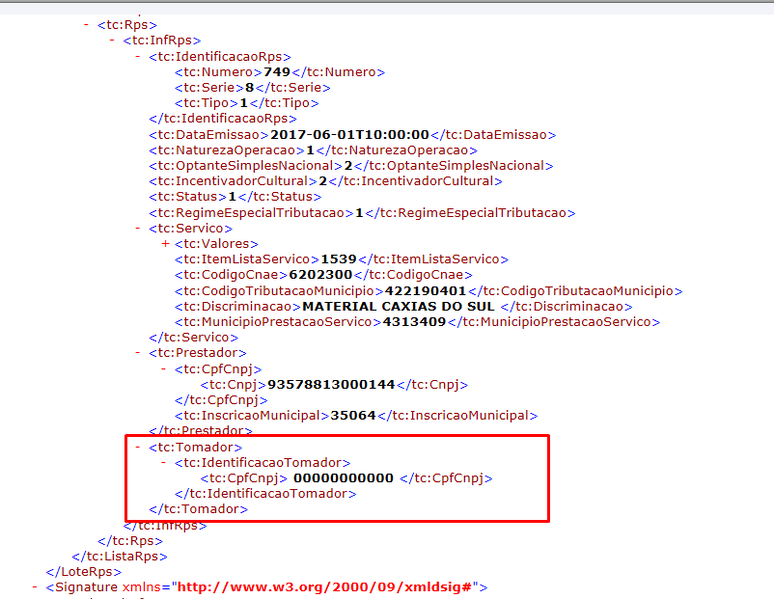The image size is (774, 599).
Task: Click the opening tc:CodigoCnae tag
Action: click(231, 275)
